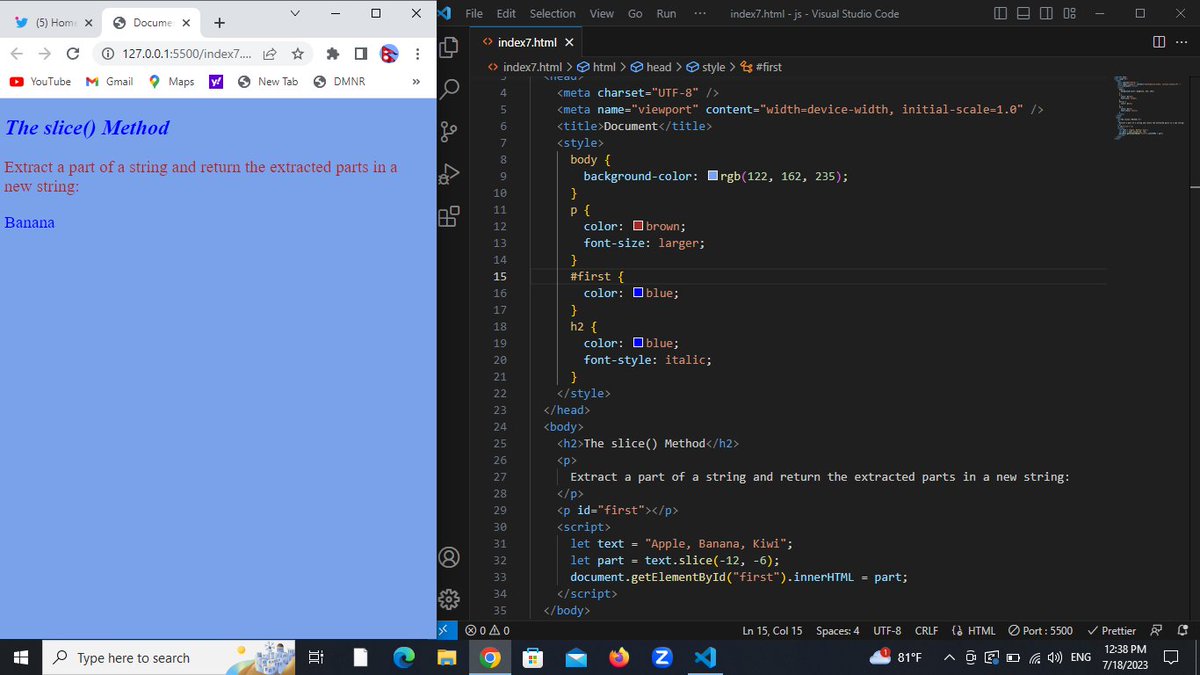Open the Explorer view in VS Code
Viewport: 1200px width, 675px height.
(449, 46)
